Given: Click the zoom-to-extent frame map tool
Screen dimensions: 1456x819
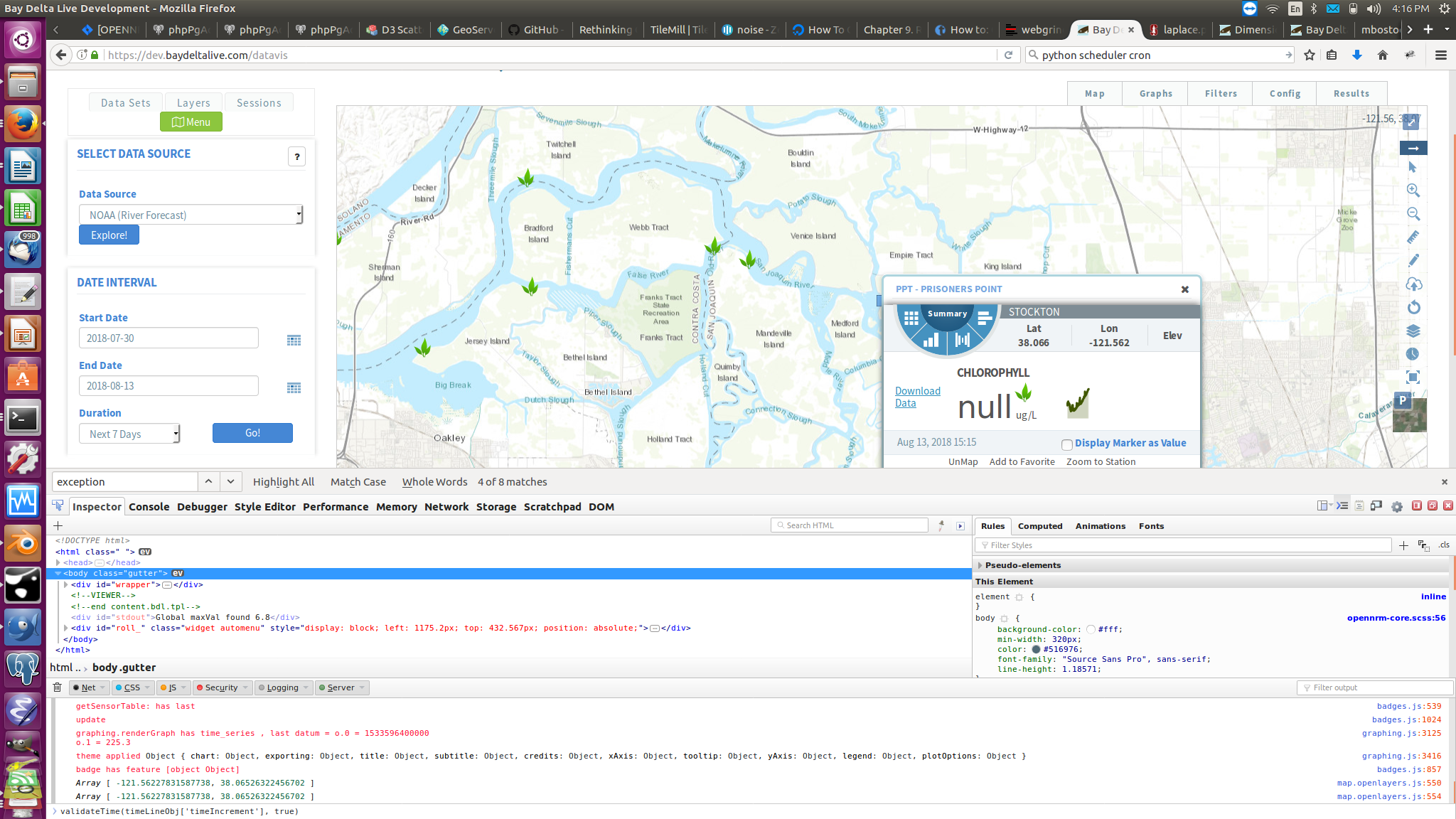Looking at the screenshot, I should (x=1413, y=378).
